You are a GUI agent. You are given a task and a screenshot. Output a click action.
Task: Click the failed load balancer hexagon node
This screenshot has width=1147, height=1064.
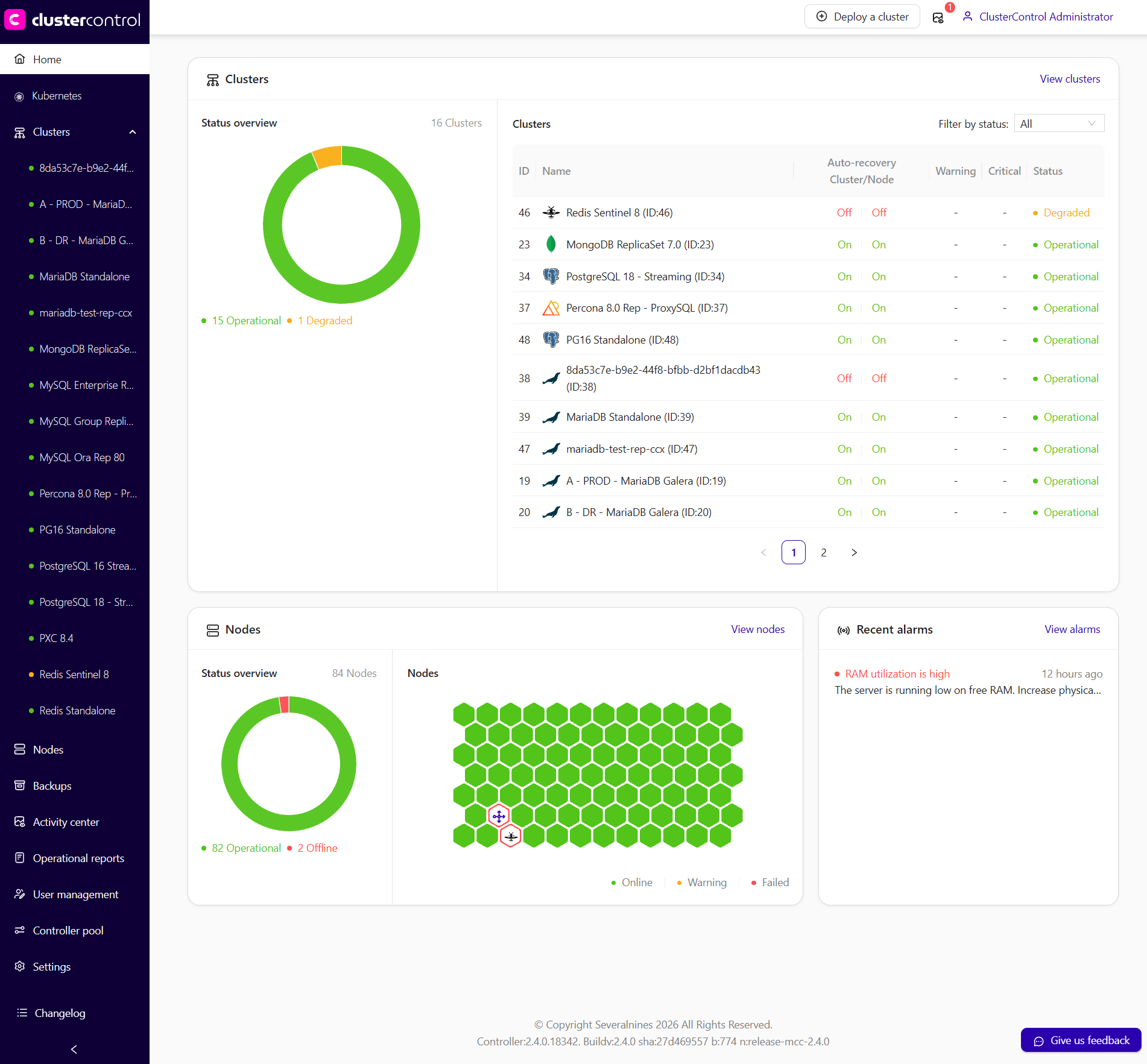click(499, 816)
